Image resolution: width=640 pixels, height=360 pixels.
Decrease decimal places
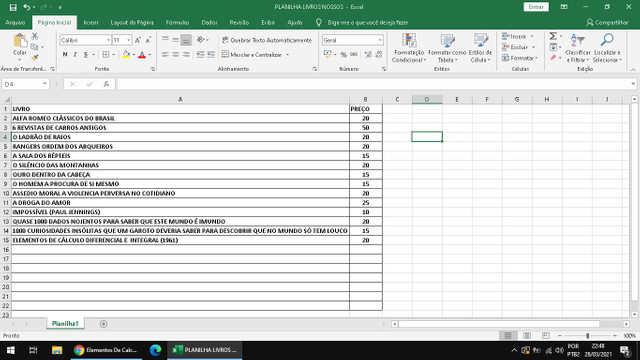click(x=378, y=54)
